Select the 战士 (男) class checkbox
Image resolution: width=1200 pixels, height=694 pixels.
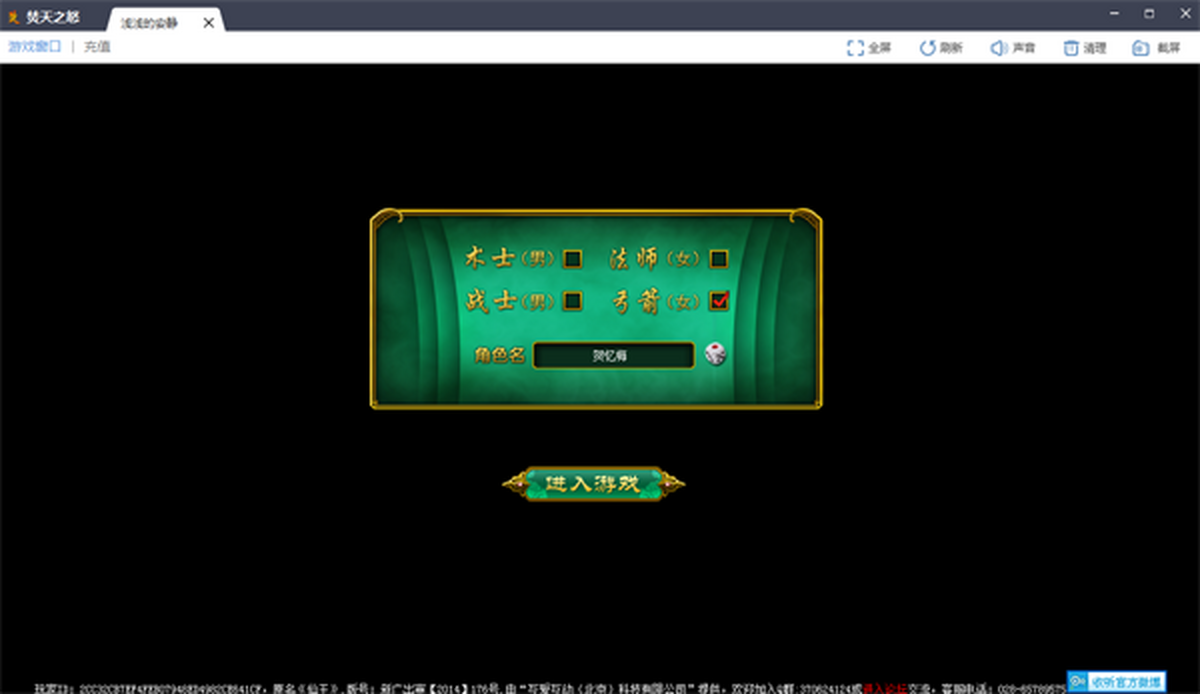[572, 300]
